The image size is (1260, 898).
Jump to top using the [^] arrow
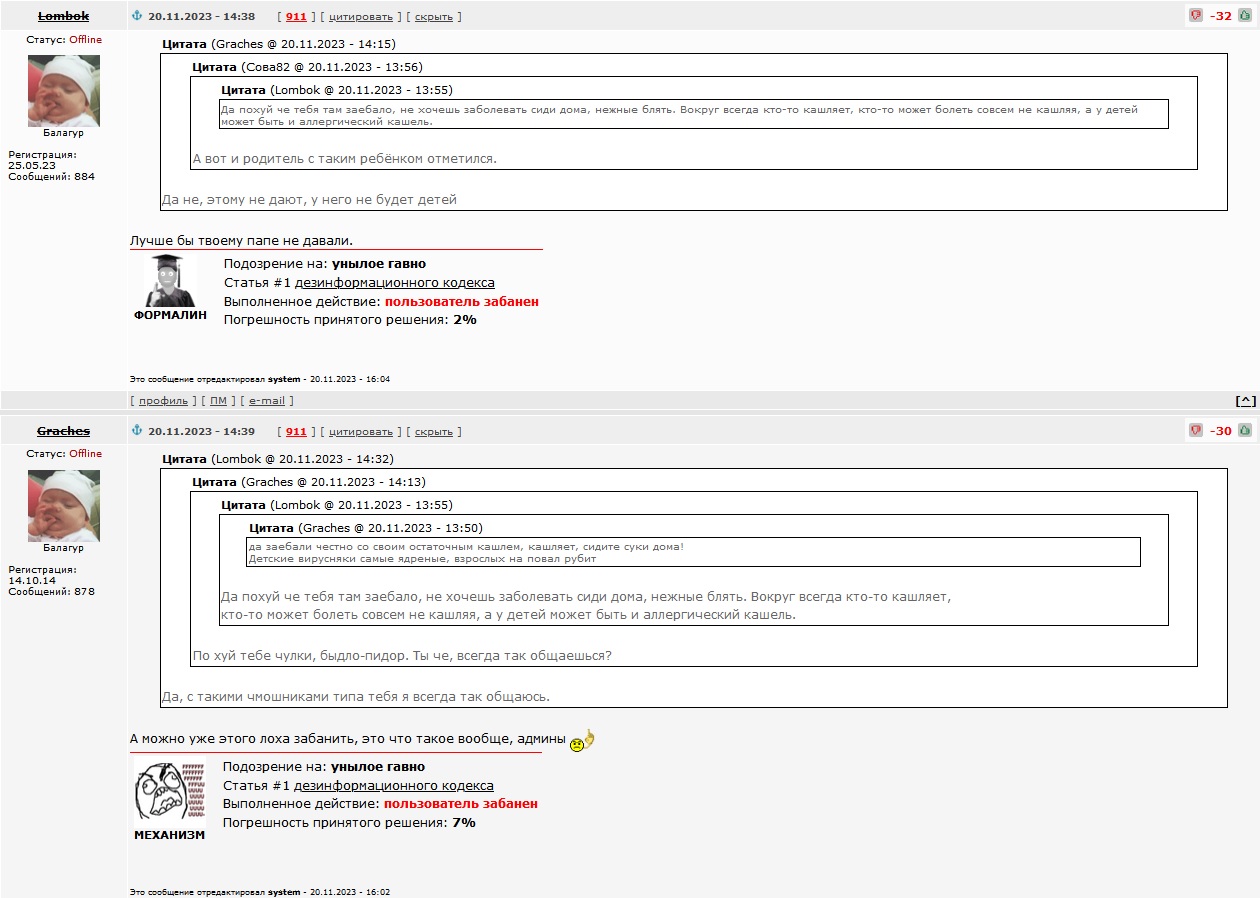tap(1245, 401)
